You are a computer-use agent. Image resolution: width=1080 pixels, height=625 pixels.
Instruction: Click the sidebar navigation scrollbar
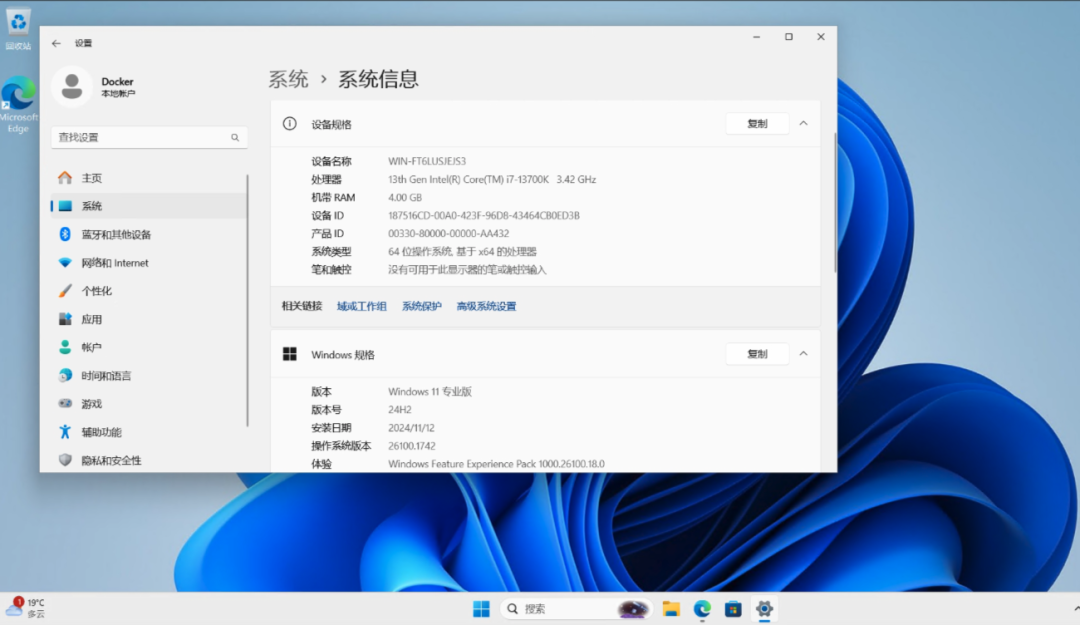(x=247, y=300)
